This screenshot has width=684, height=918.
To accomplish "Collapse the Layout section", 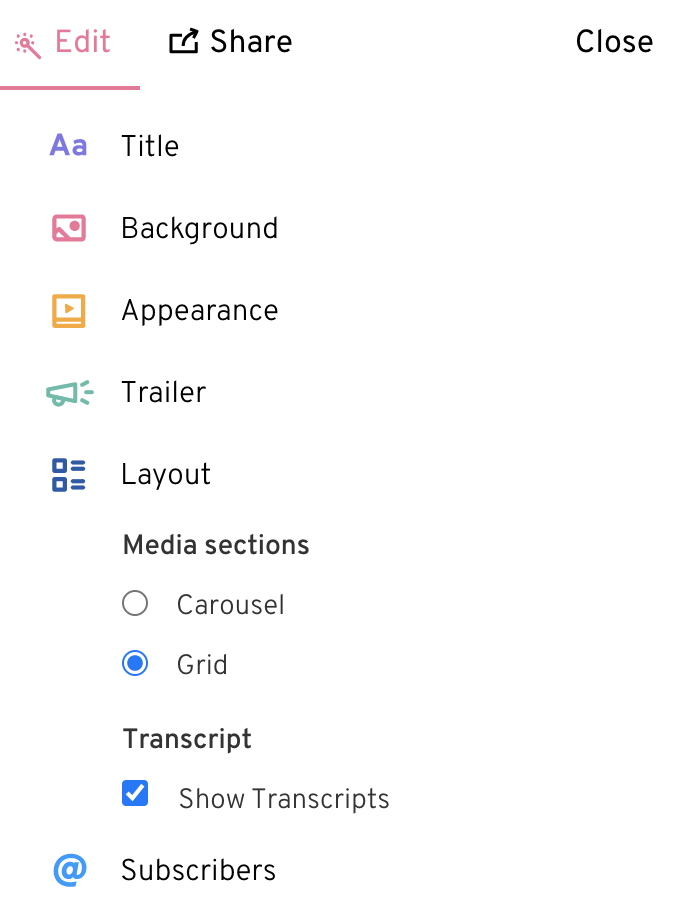I will pyautogui.click(x=166, y=475).
